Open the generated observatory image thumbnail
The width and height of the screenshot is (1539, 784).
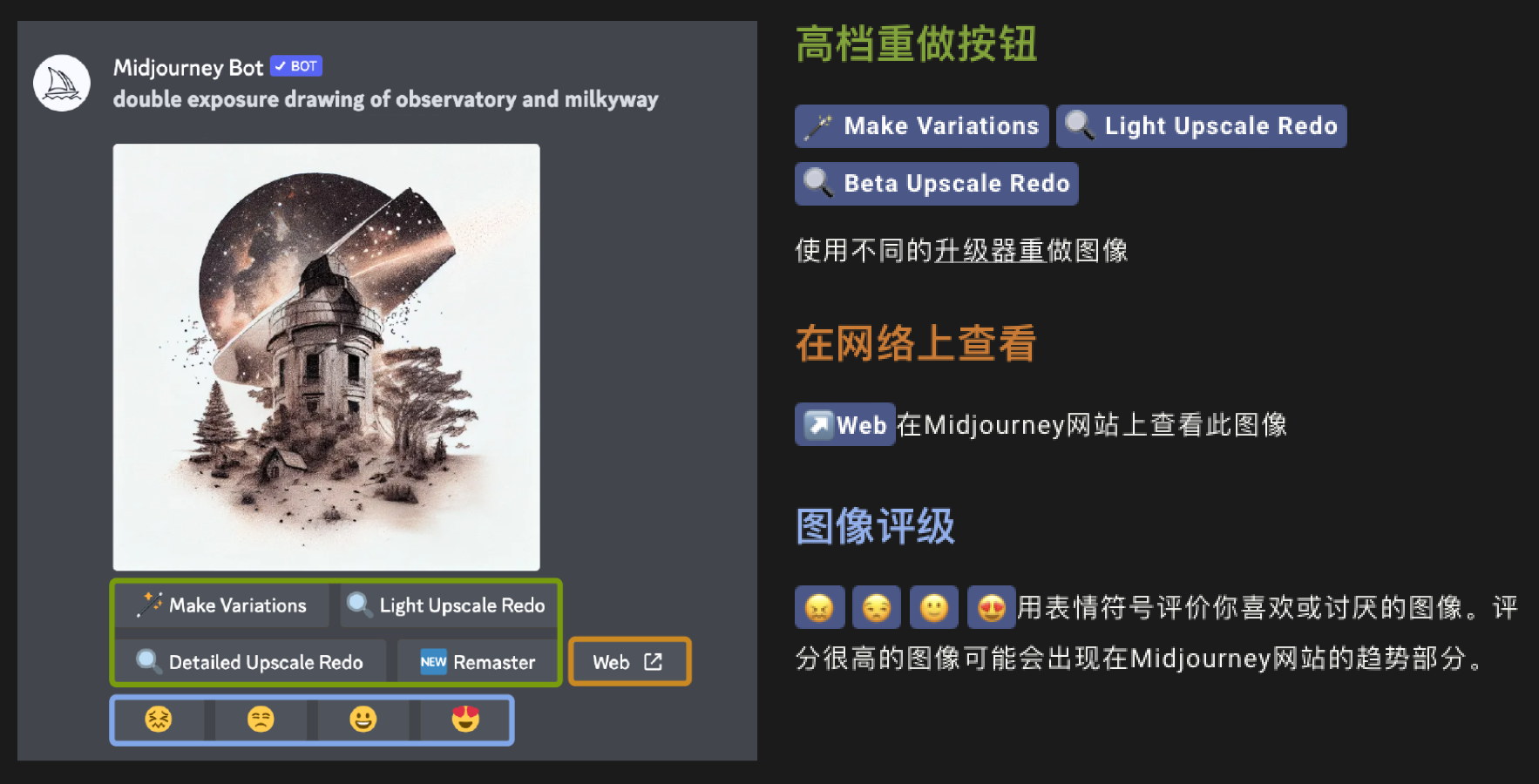pyautogui.click(x=326, y=357)
